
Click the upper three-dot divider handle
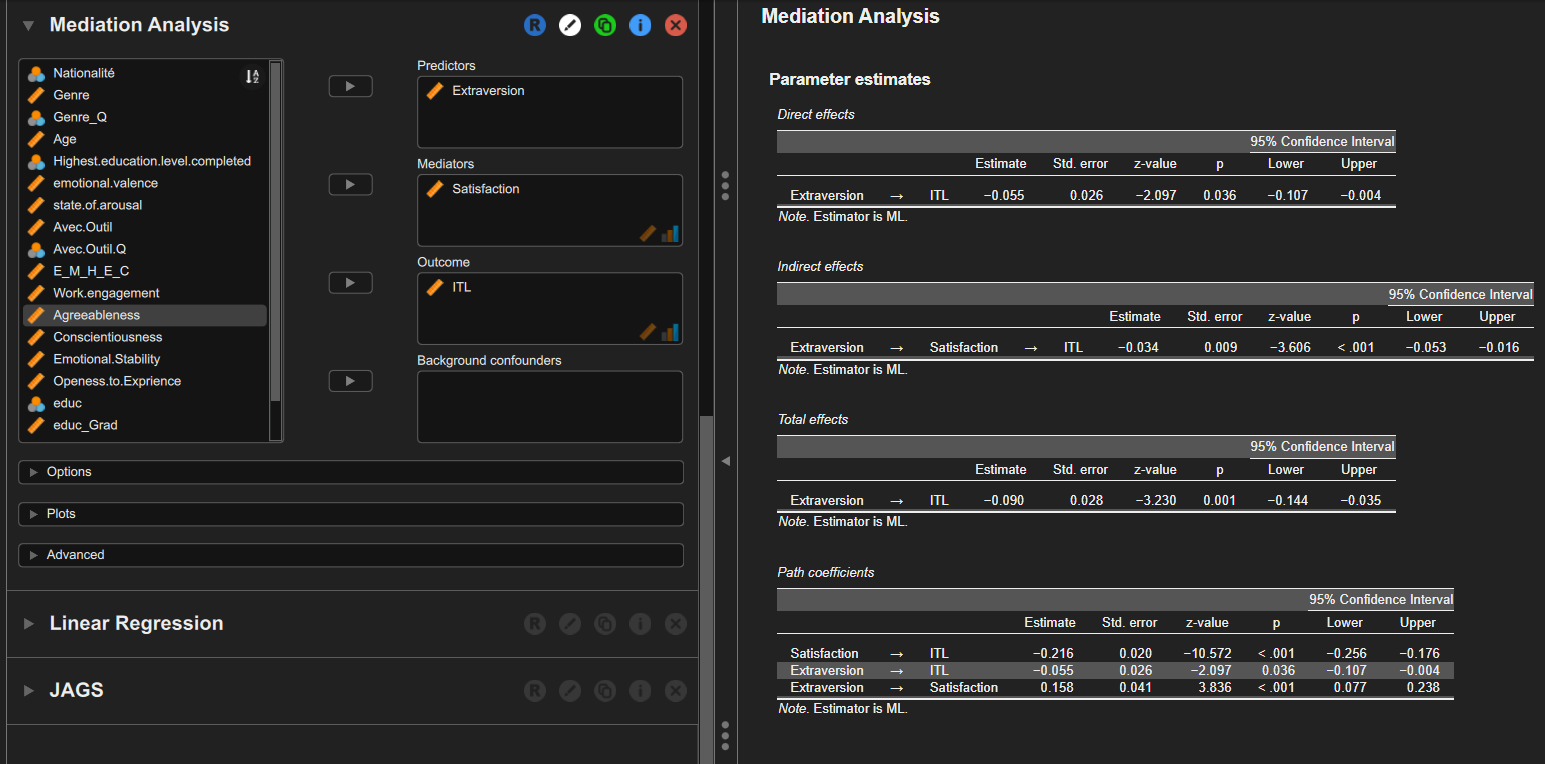pos(725,185)
